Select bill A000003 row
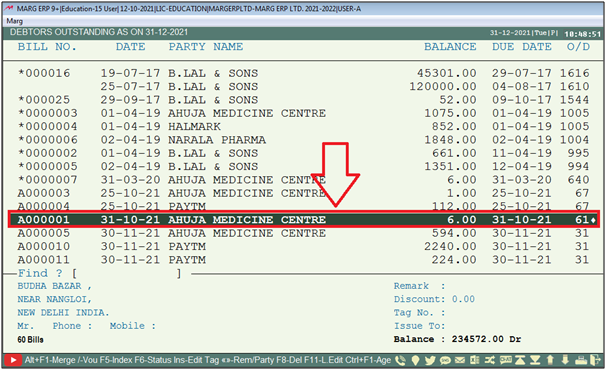Viewport: 607px width, 370px height. (x=304, y=193)
